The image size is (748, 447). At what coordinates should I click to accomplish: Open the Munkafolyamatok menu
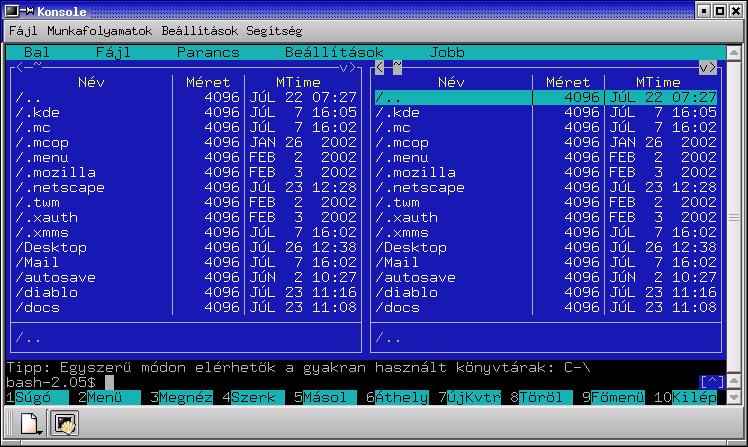(x=98, y=31)
